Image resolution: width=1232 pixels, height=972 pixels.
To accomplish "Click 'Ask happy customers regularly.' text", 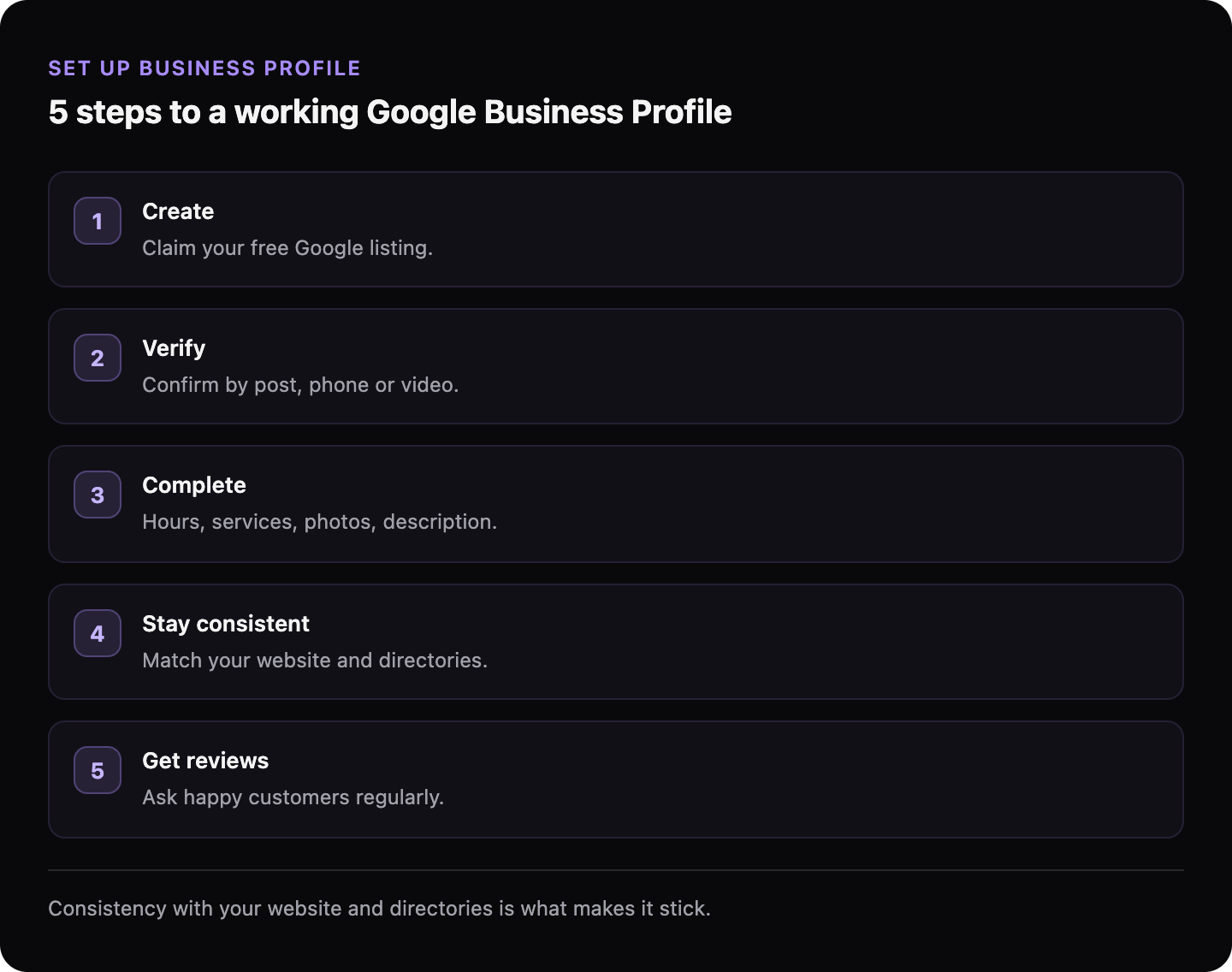I will [x=293, y=797].
